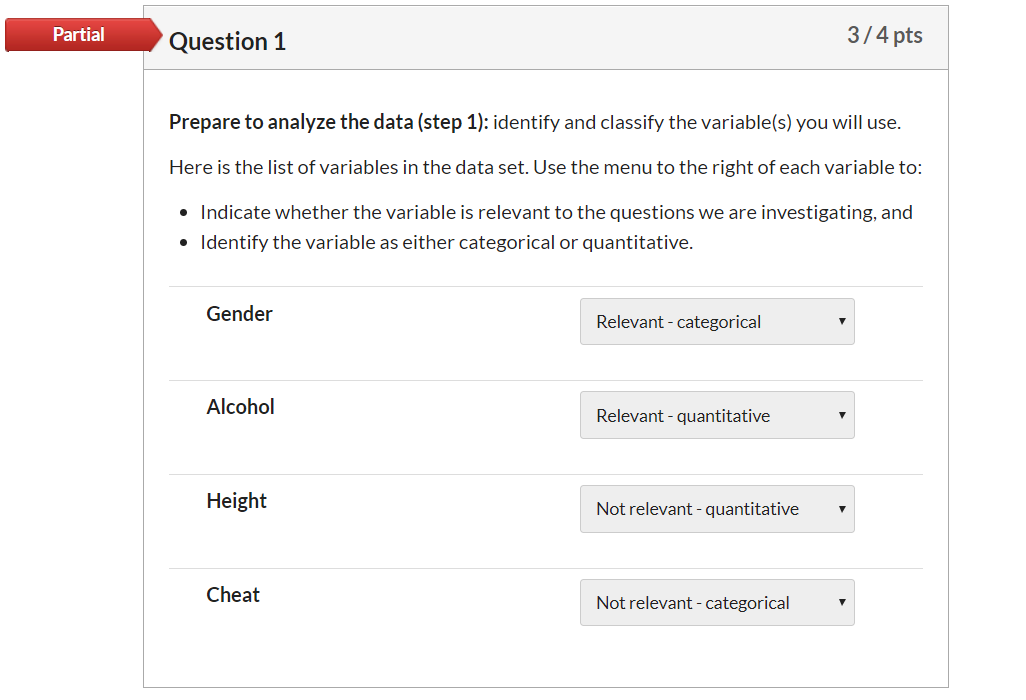This screenshot has height=700, width=1026.
Task: Click the dropdown arrow beside Relevant - quantitative
Action: coord(841,415)
